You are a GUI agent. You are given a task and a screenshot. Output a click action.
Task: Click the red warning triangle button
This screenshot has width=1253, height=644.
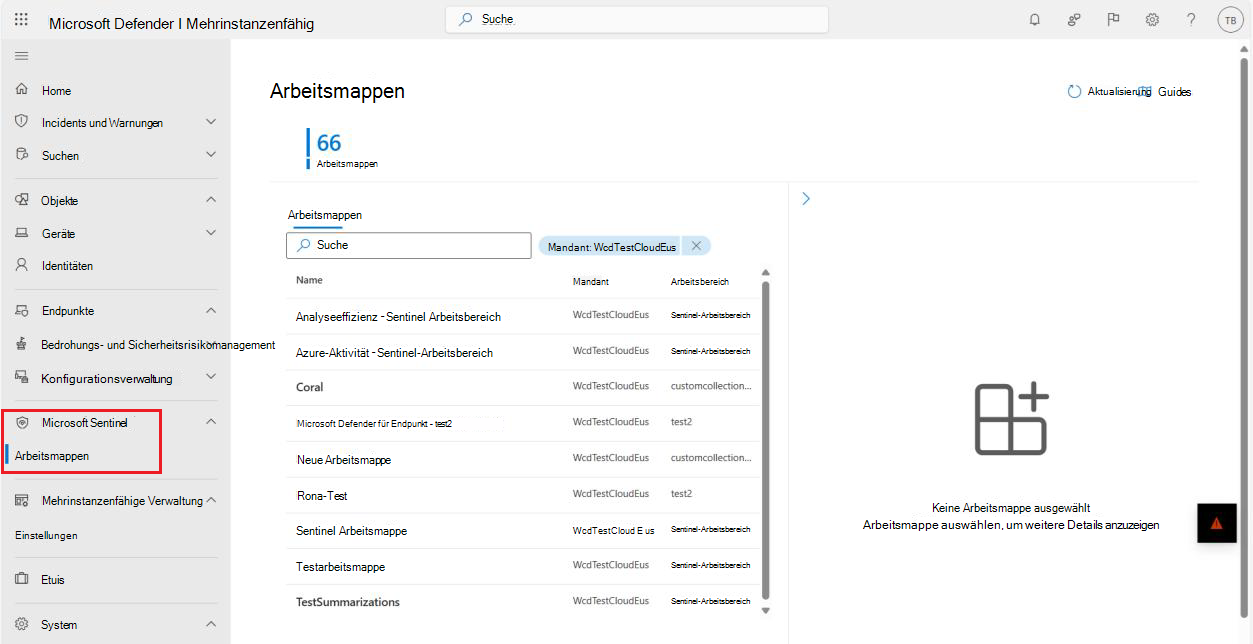click(x=1216, y=523)
